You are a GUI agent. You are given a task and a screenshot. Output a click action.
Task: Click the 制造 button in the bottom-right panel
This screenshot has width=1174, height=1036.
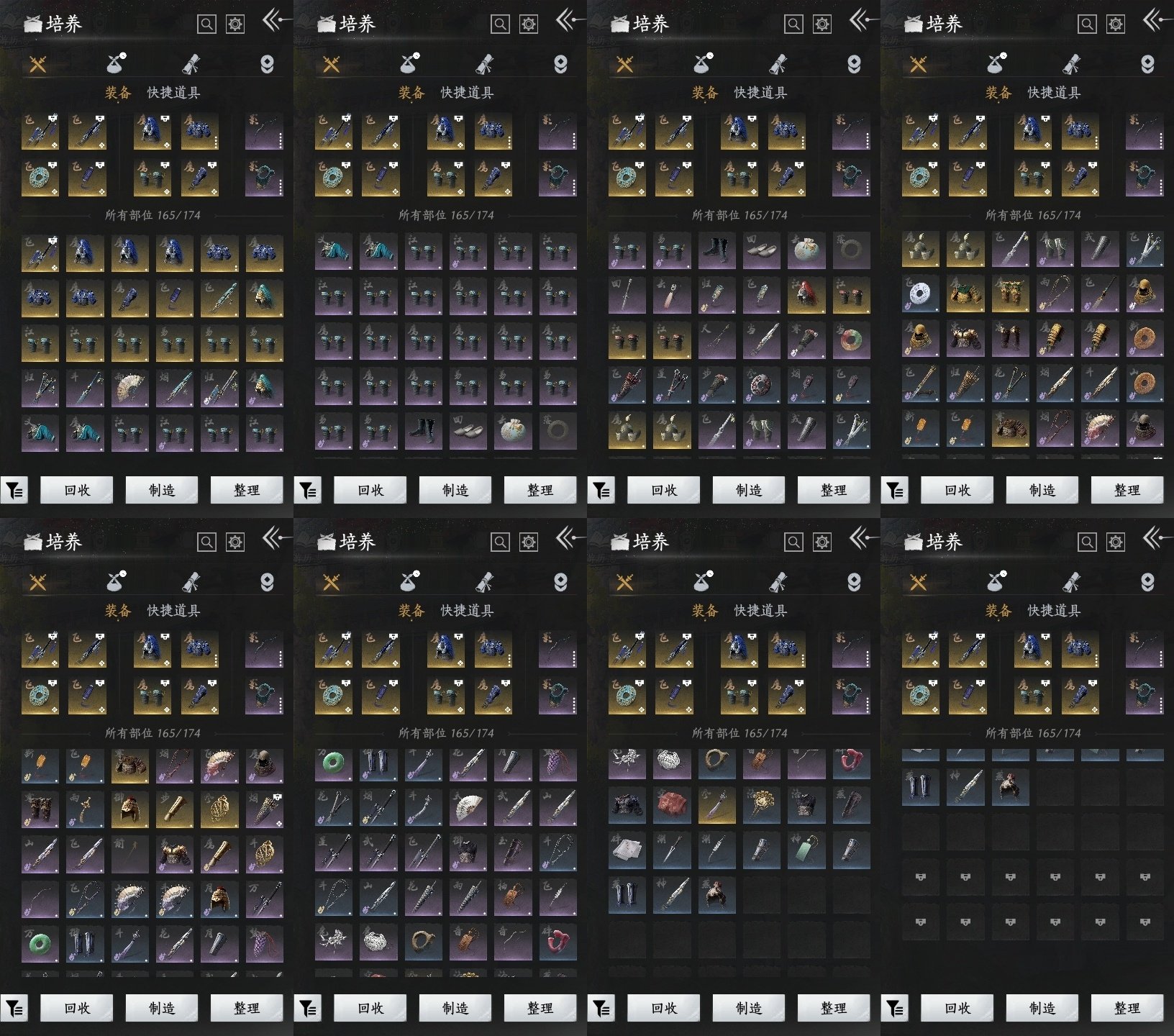tap(1042, 1009)
